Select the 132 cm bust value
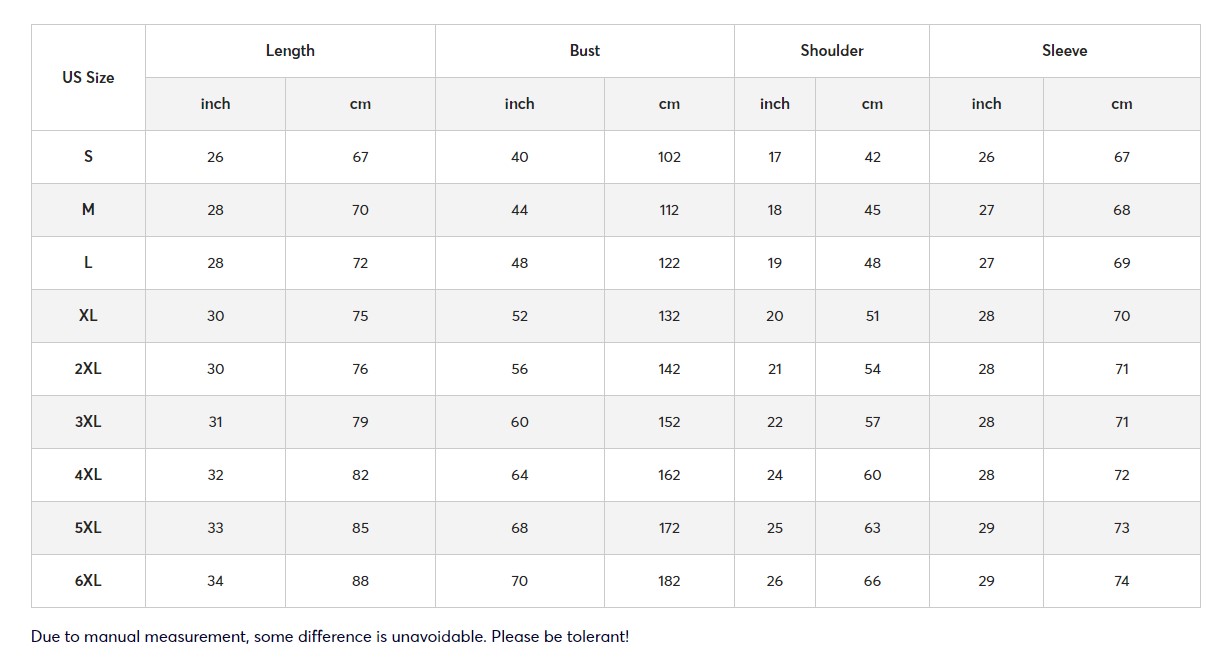 click(x=669, y=316)
